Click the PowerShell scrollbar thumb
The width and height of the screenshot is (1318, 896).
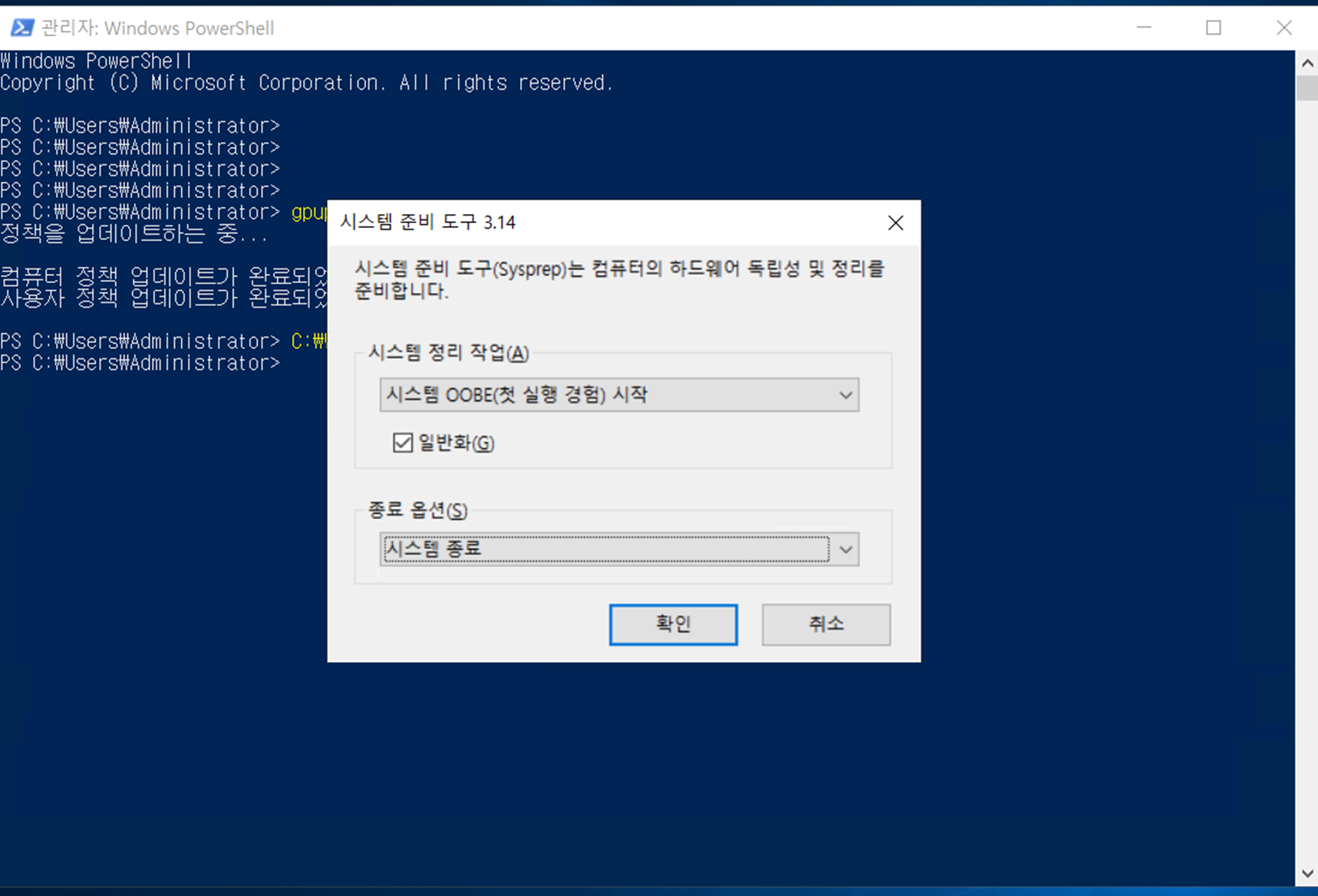pyautogui.click(x=1307, y=87)
